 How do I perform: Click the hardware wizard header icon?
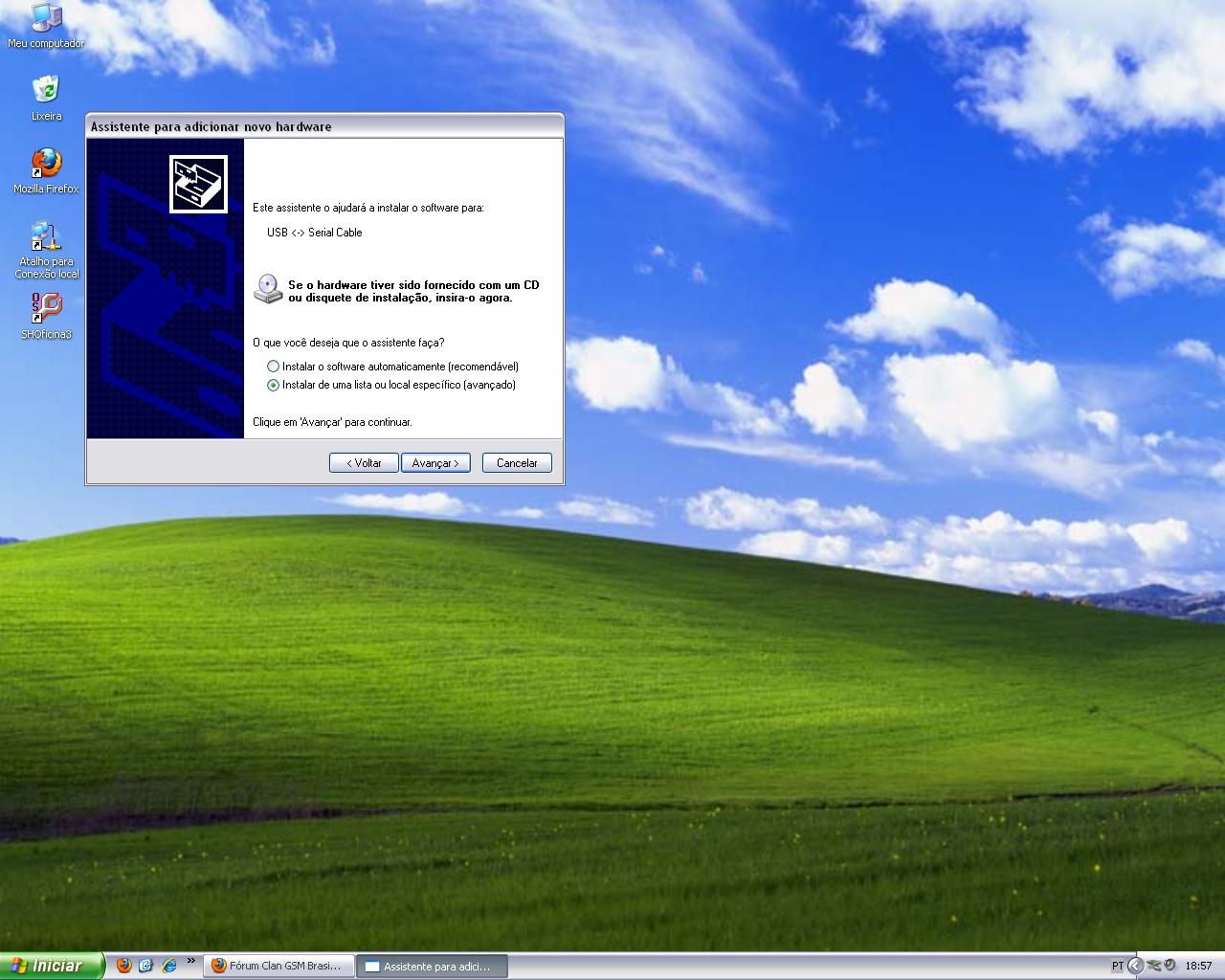[x=198, y=184]
